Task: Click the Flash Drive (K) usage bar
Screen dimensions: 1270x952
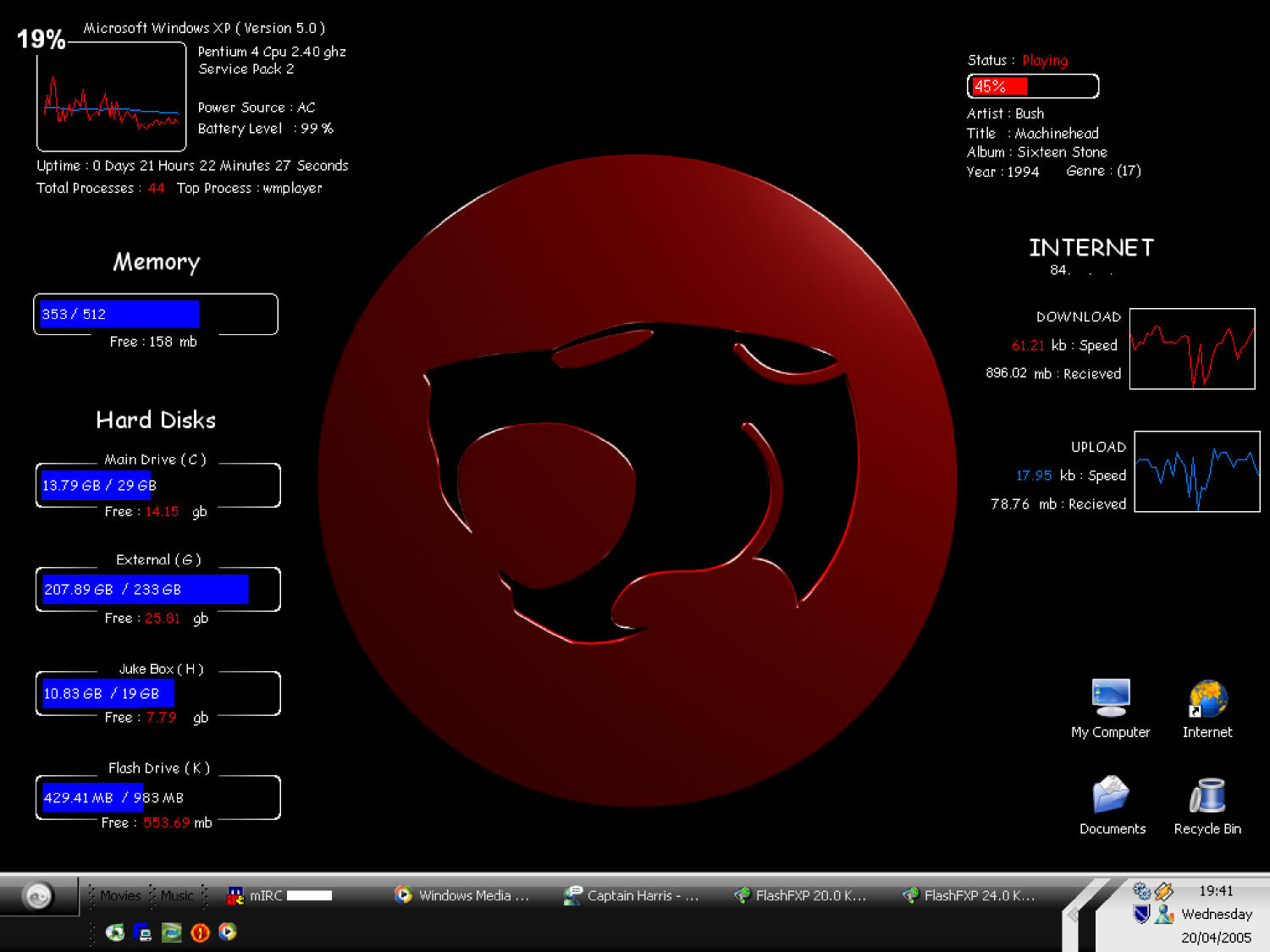Action: (x=157, y=797)
